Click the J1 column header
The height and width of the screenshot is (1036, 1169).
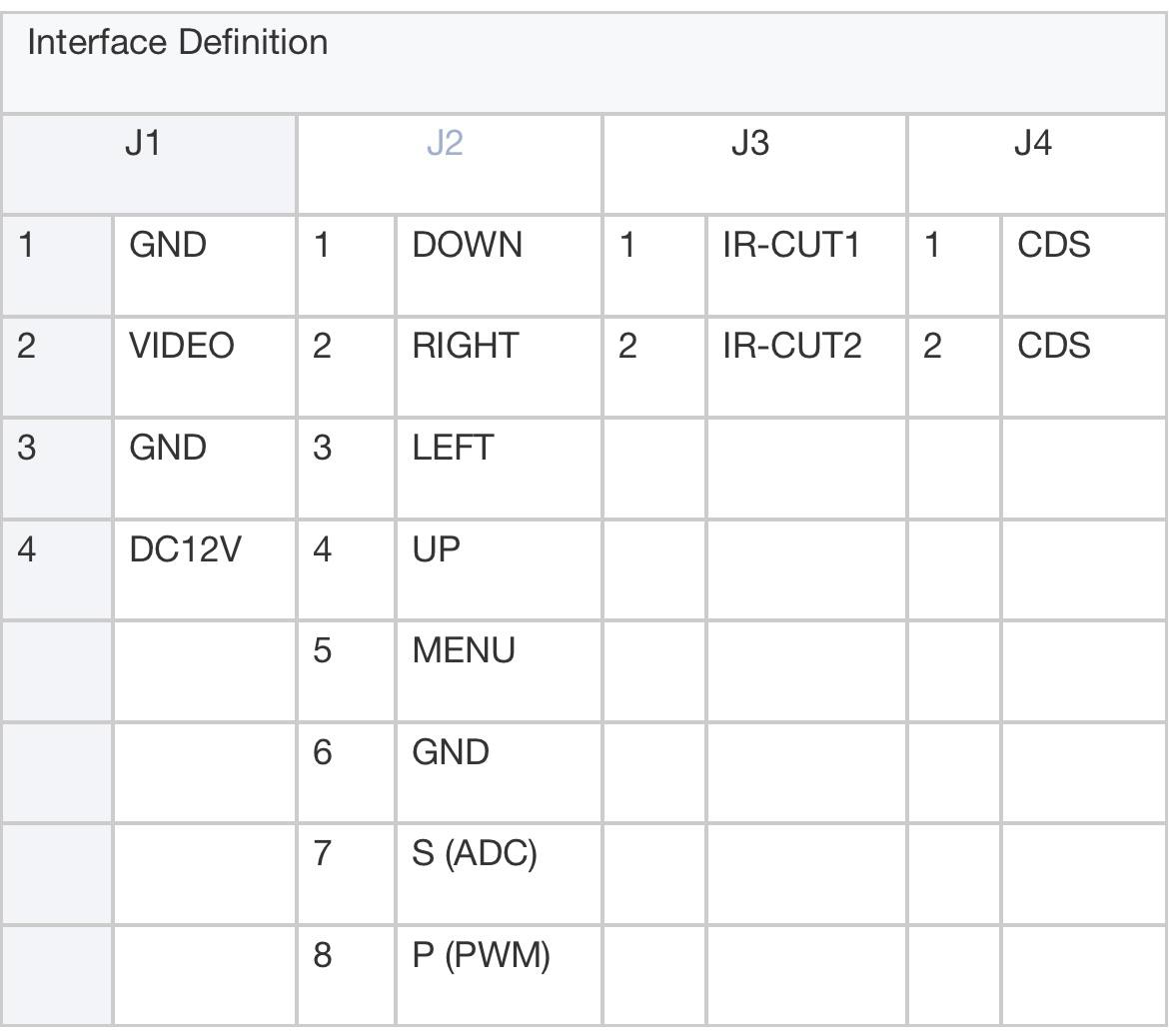click(x=149, y=165)
